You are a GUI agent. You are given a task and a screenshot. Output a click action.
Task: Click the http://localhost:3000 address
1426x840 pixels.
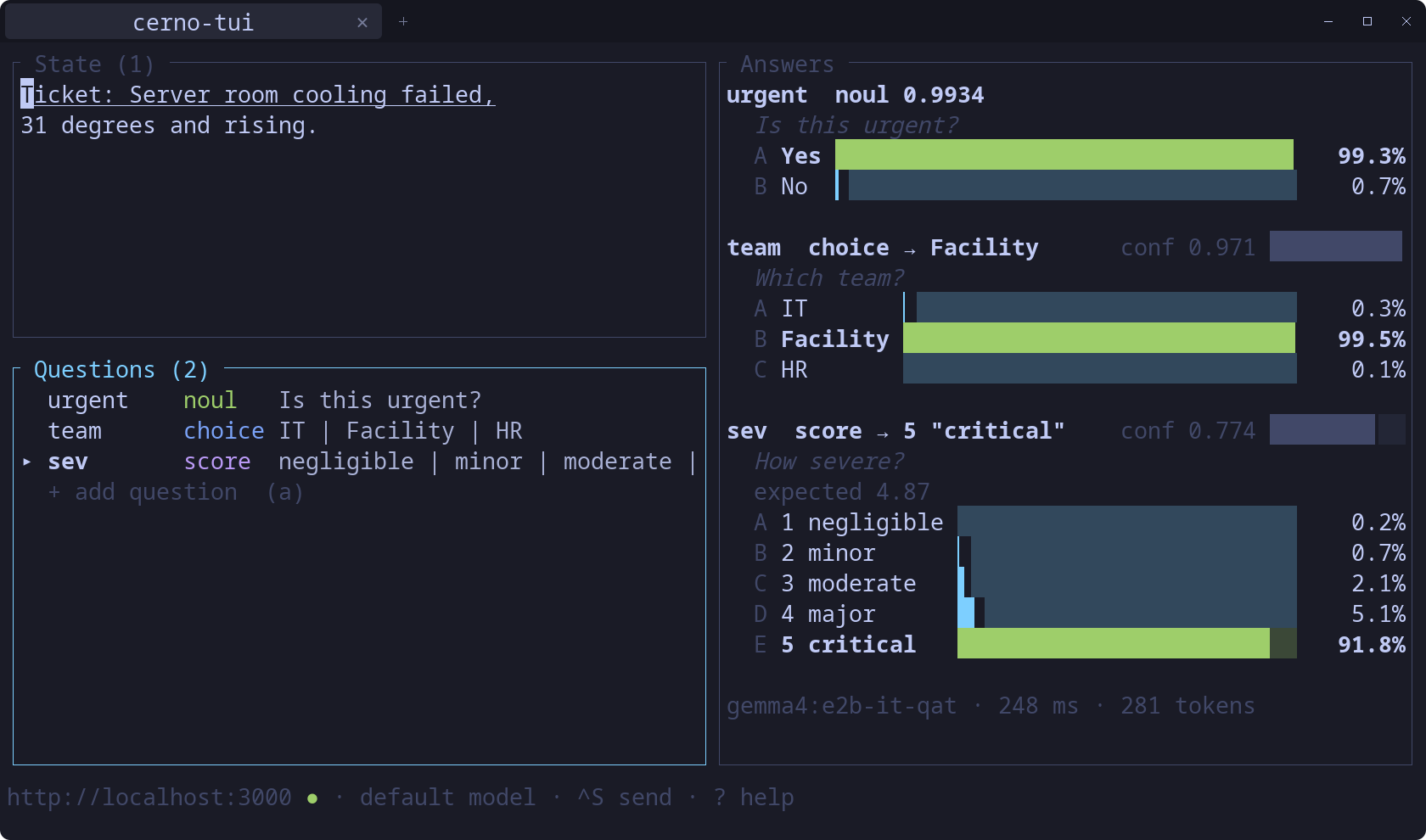click(x=149, y=798)
